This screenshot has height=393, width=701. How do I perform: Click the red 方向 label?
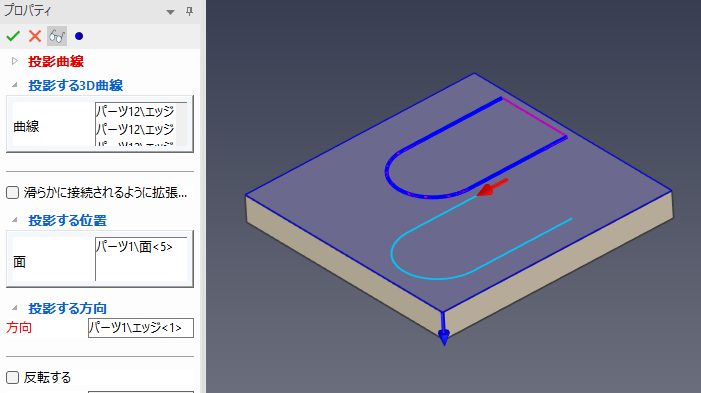point(19,328)
